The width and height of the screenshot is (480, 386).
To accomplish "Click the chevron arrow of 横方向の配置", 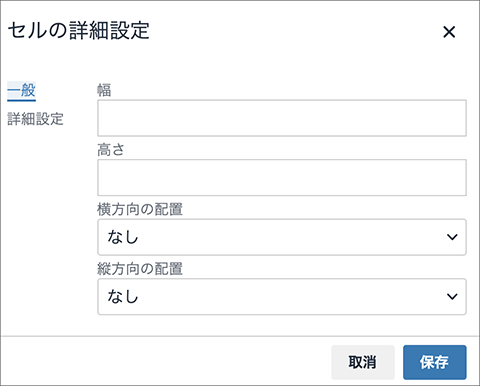I will (452, 237).
